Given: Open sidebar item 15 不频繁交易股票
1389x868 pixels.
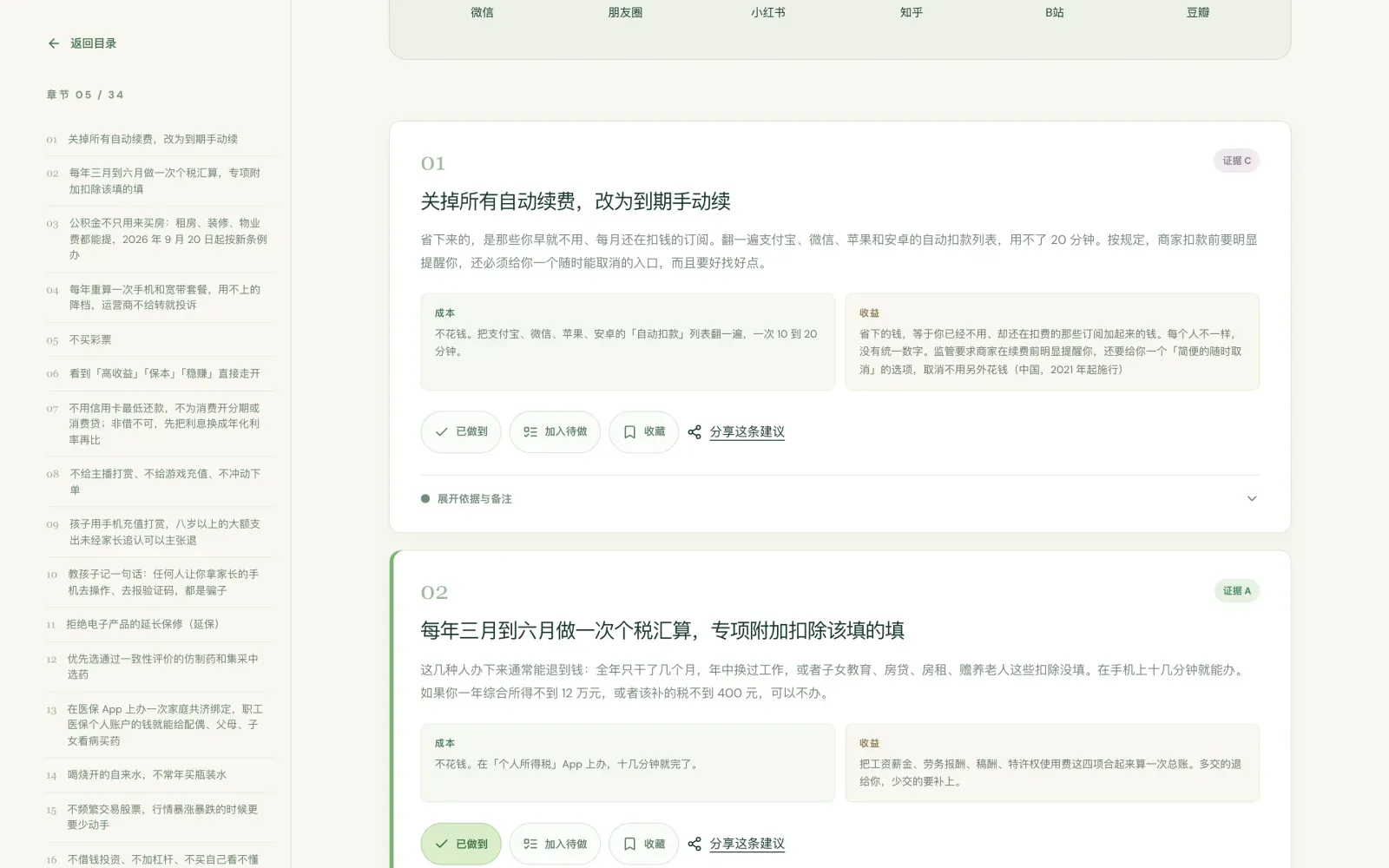Looking at the screenshot, I should pos(160,817).
